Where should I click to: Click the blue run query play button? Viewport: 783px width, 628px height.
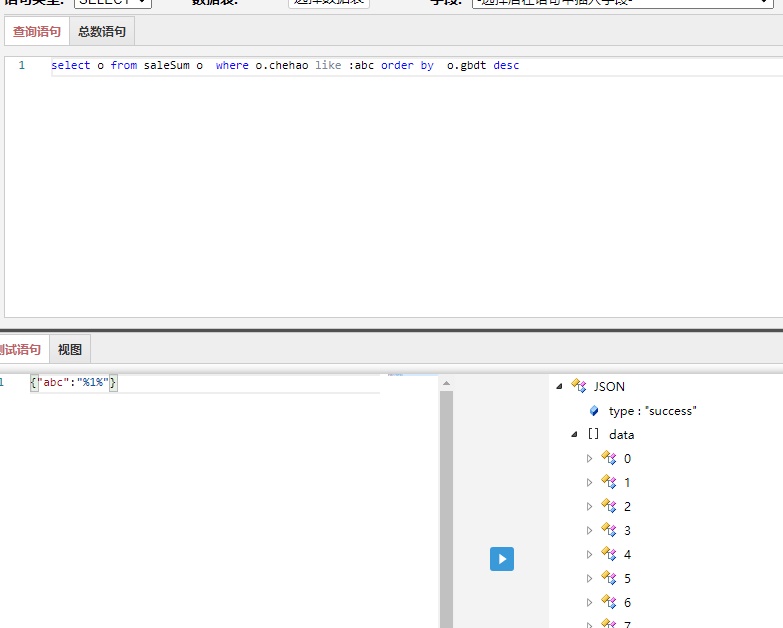(501, 559)
